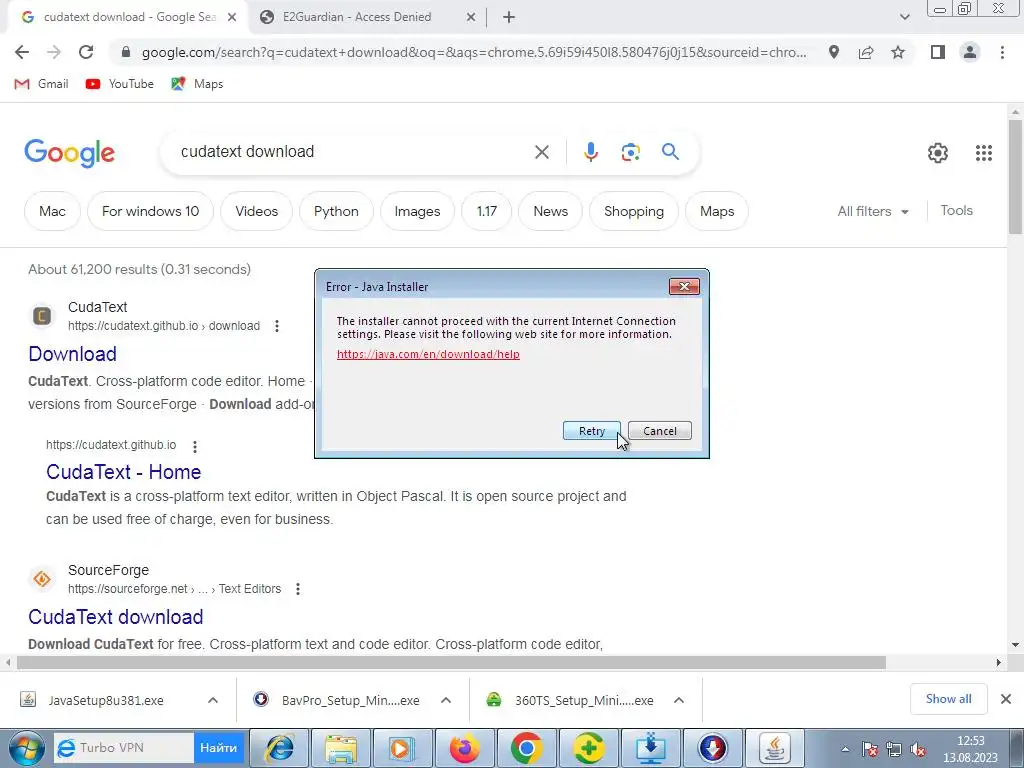Filter results by News
The width and height of the screenshot is (1024, 768).
click(550, 211)
